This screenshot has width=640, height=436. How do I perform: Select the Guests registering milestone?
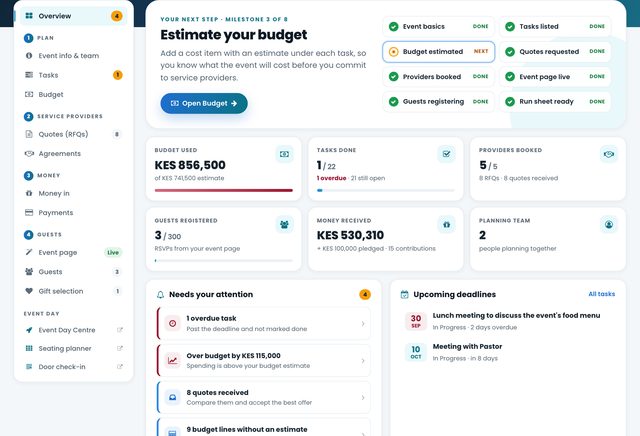438,101
